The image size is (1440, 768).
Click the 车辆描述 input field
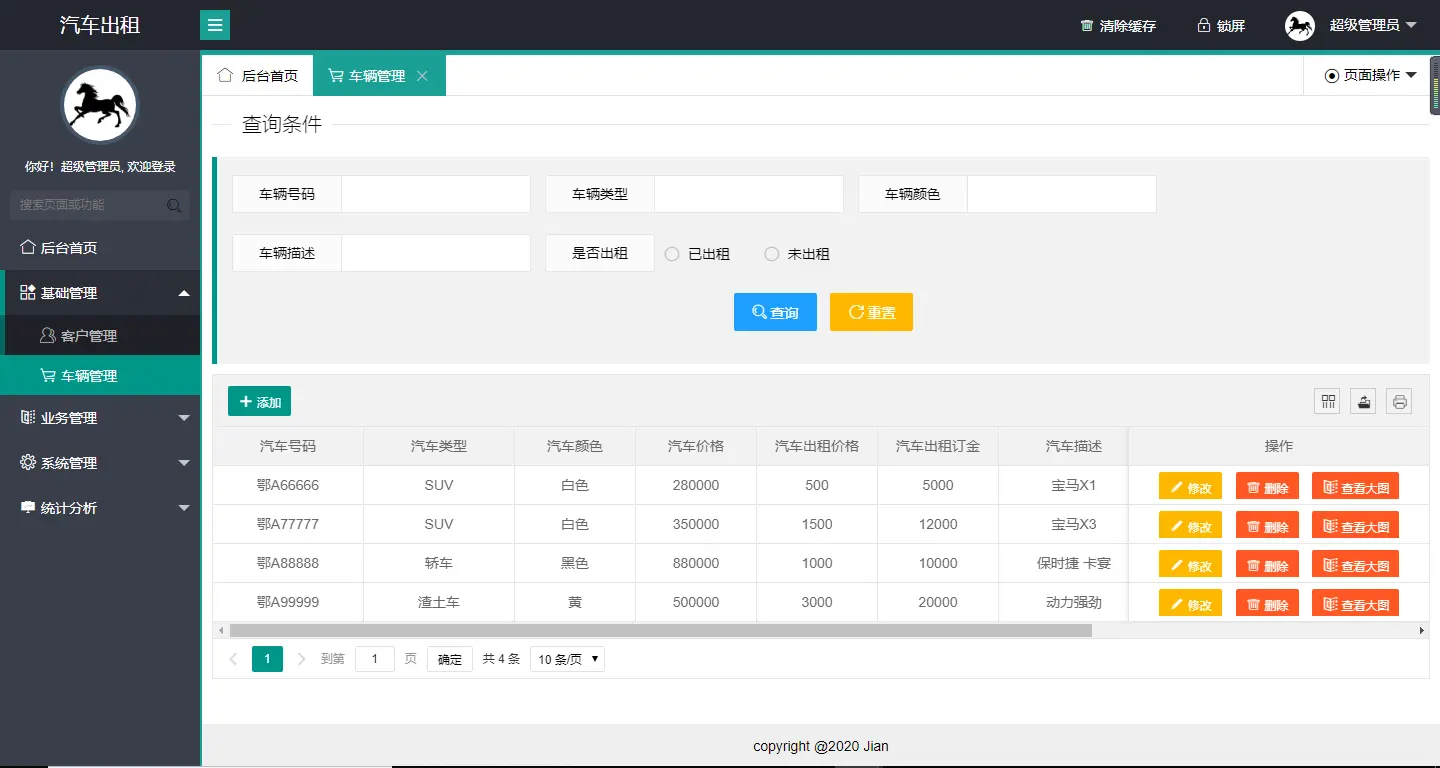[x=436, y=253]
